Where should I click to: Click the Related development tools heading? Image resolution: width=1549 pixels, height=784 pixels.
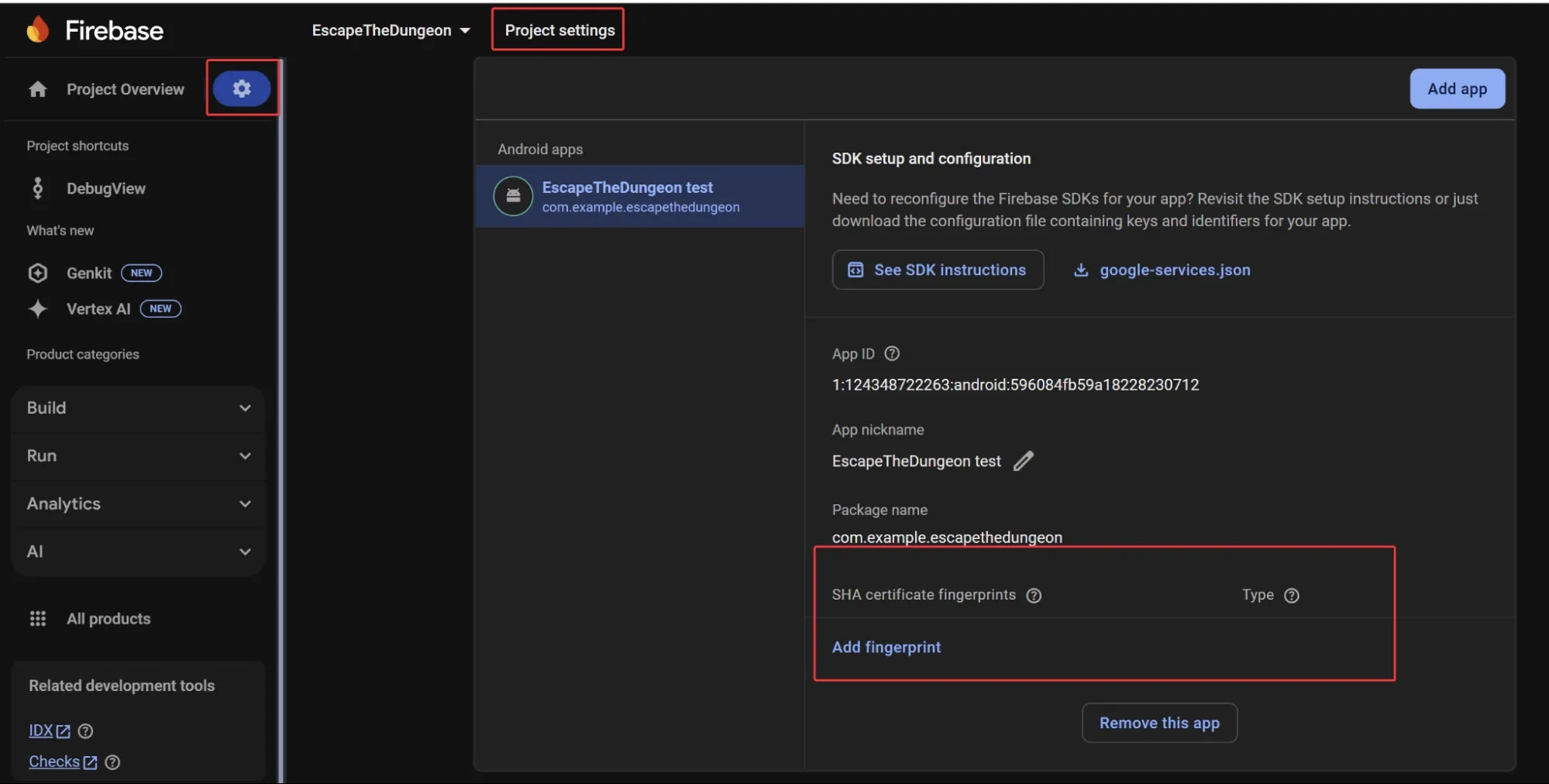tap(122, 686)
